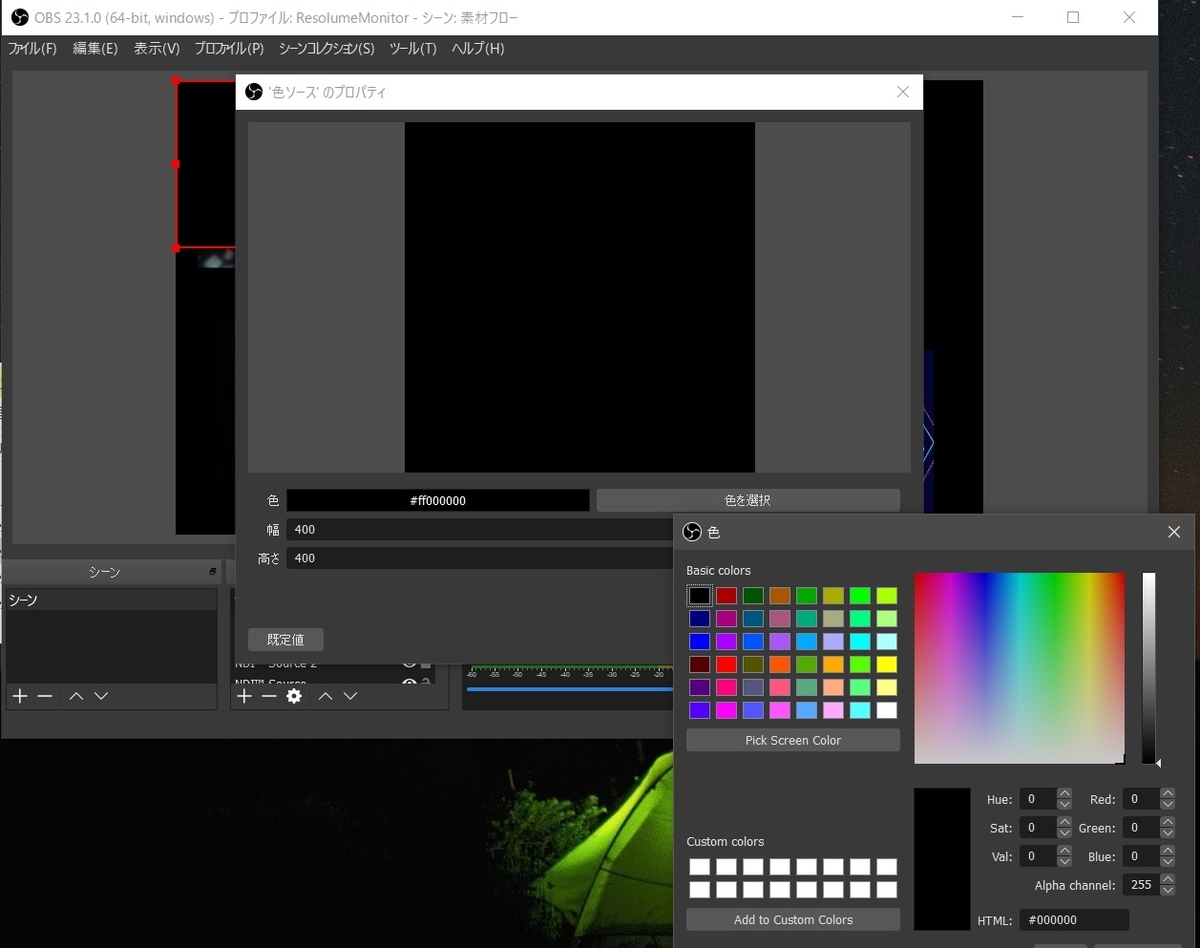
Task: Decrease Alpha channel with its down arrow
Action: tap(1167, 890)
